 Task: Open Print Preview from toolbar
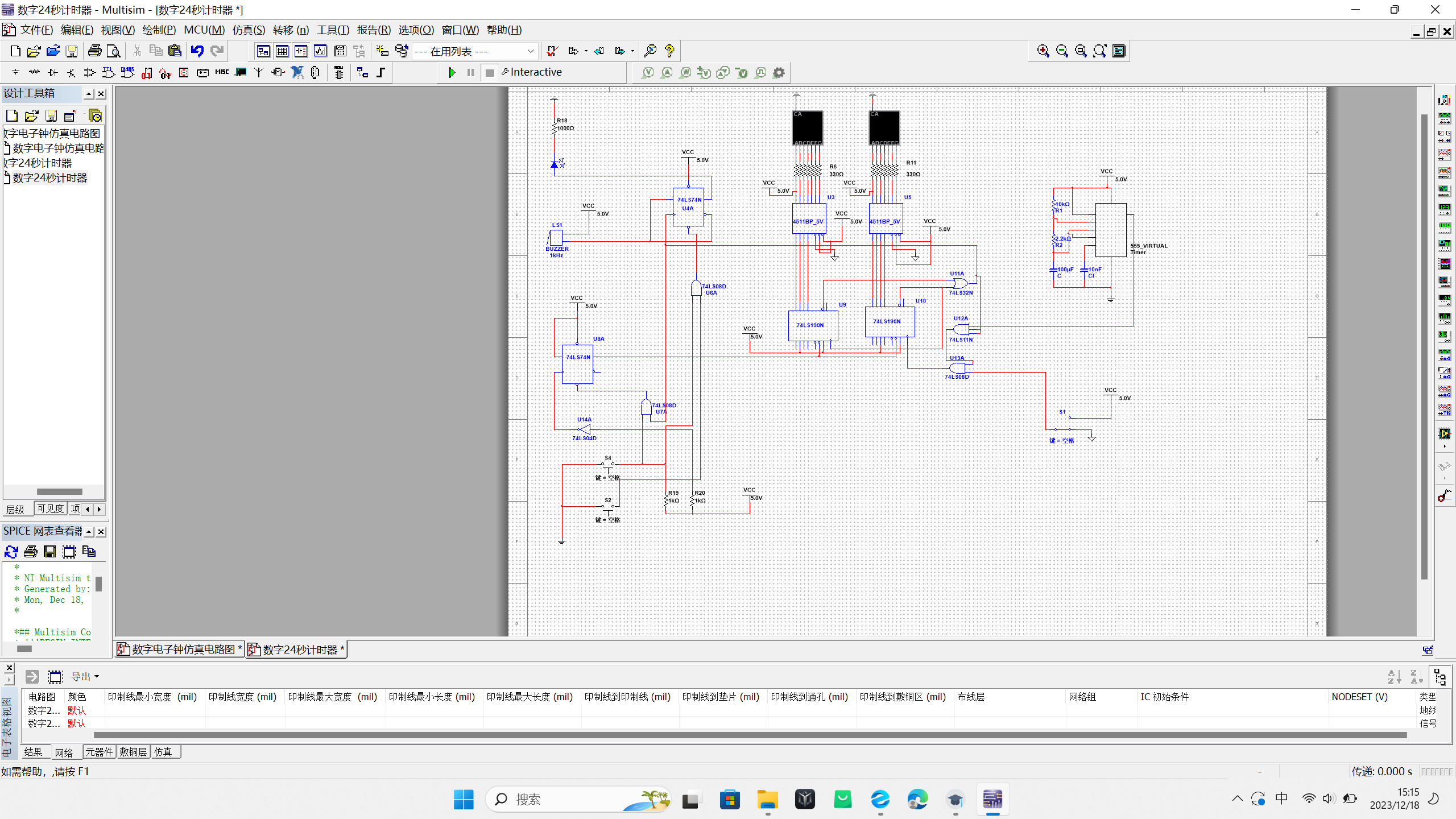click(114, 51)
